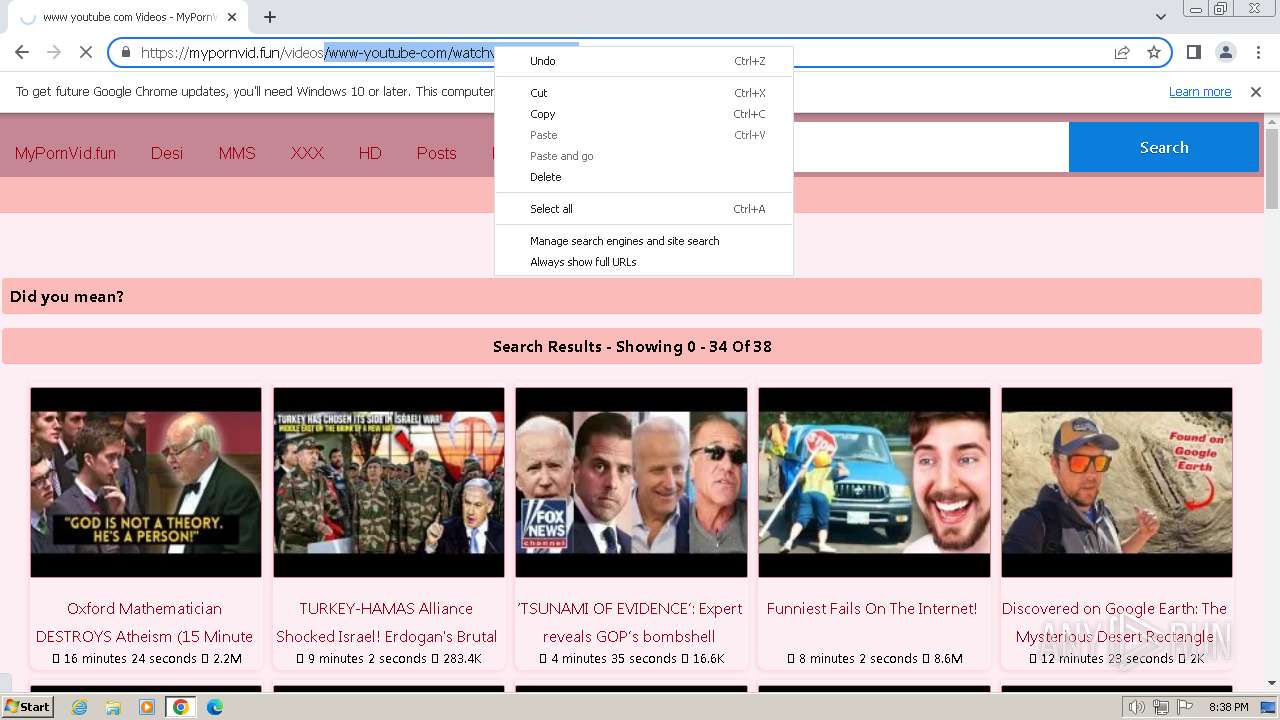Launch Internet Explorer from taskbar
The width and height of the screenshot is (1280, 720).
click(79, 707)
